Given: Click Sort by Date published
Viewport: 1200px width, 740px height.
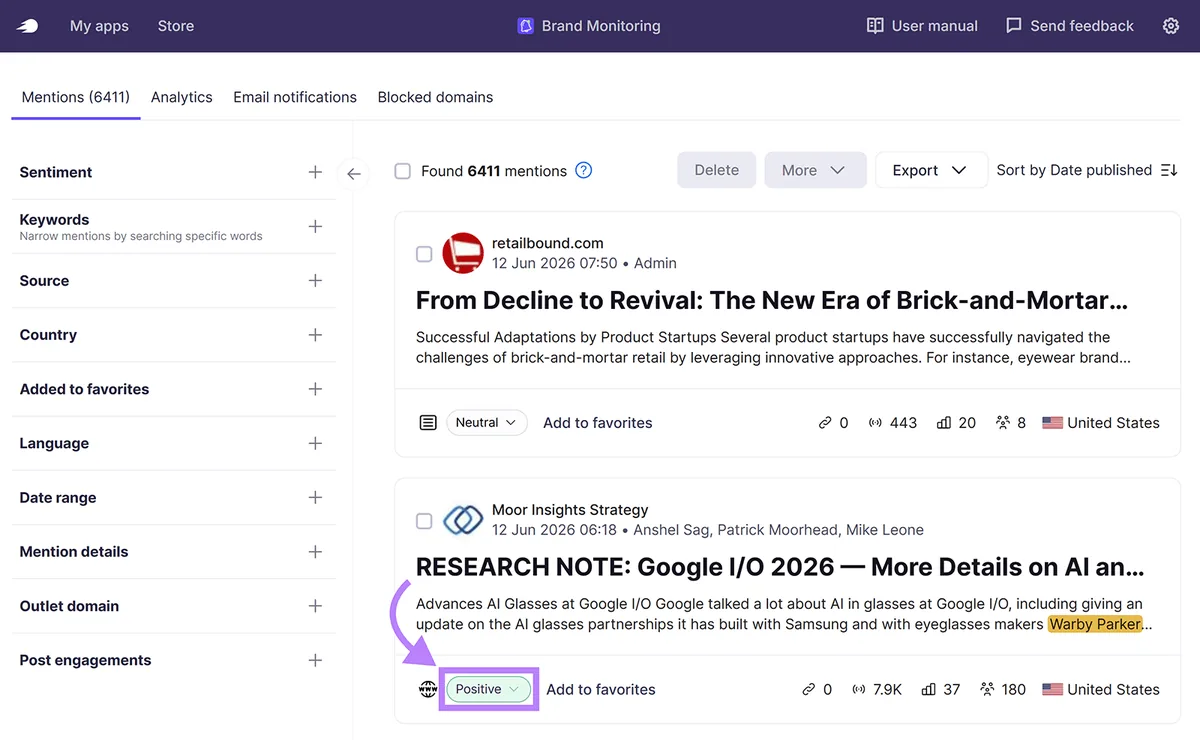Looking at the screenshot, I should [1074, 170].
